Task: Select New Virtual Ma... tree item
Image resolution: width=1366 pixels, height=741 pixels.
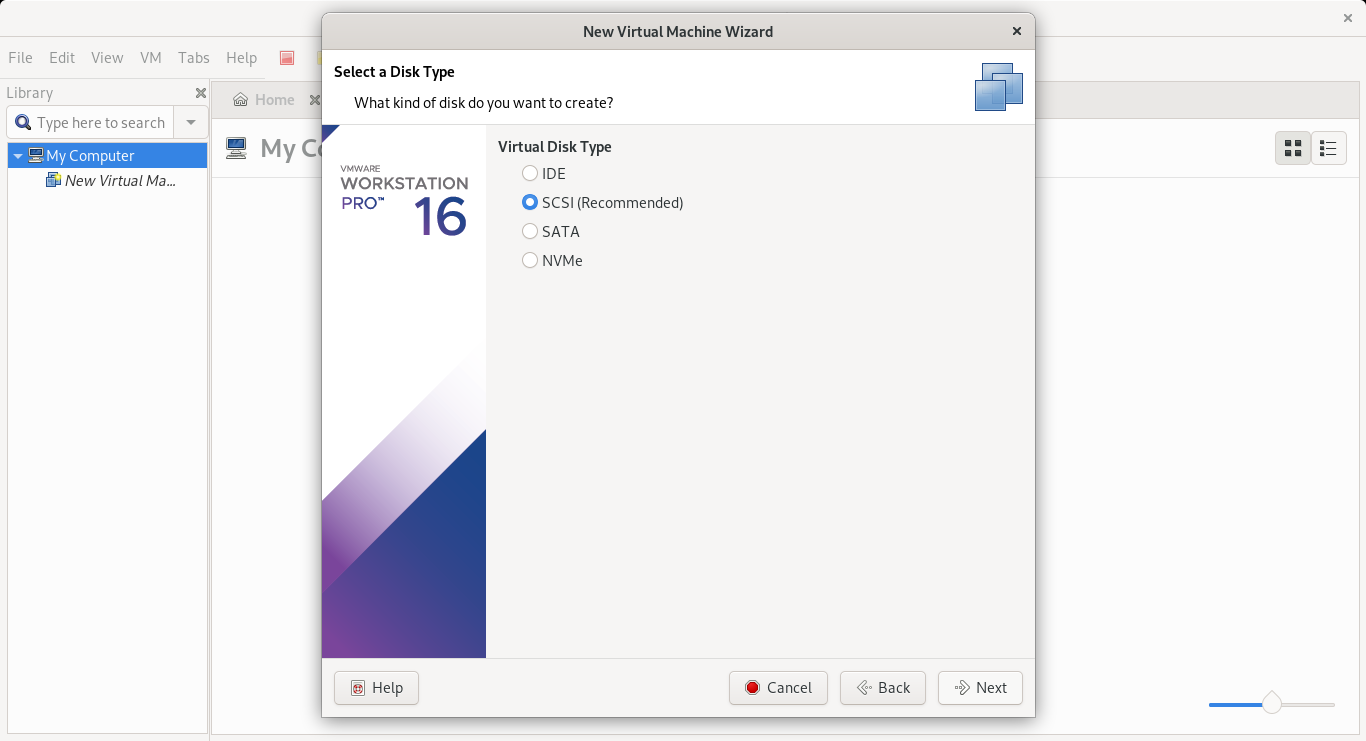Action: click(x=120, y=181)
